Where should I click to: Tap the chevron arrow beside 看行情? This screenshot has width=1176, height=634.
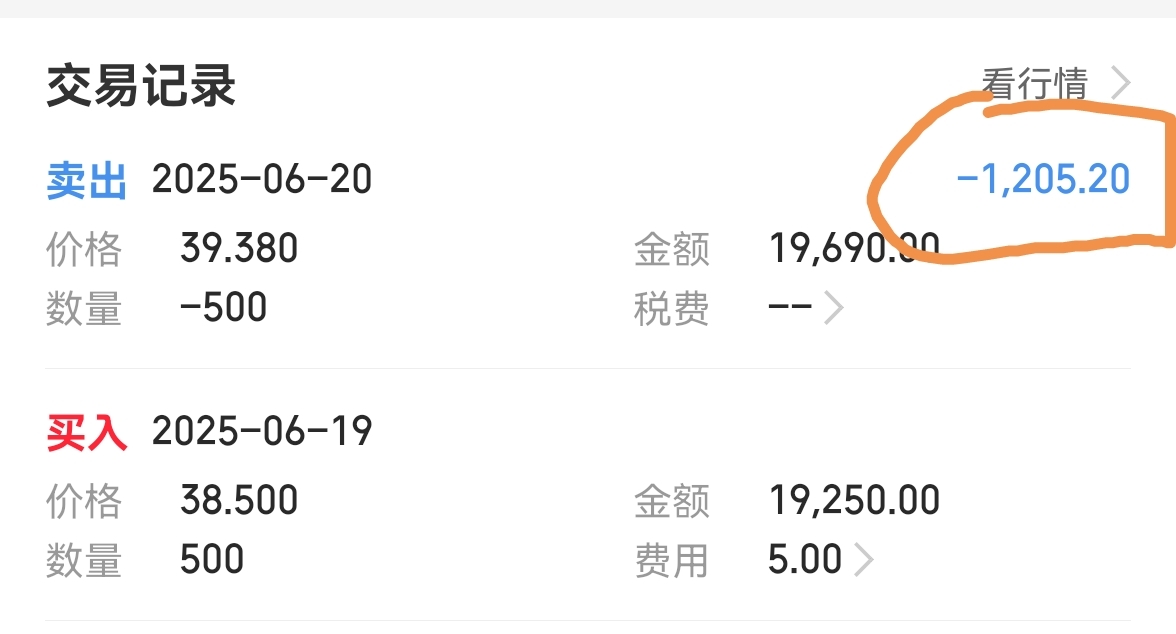[x=1120, y=83]
